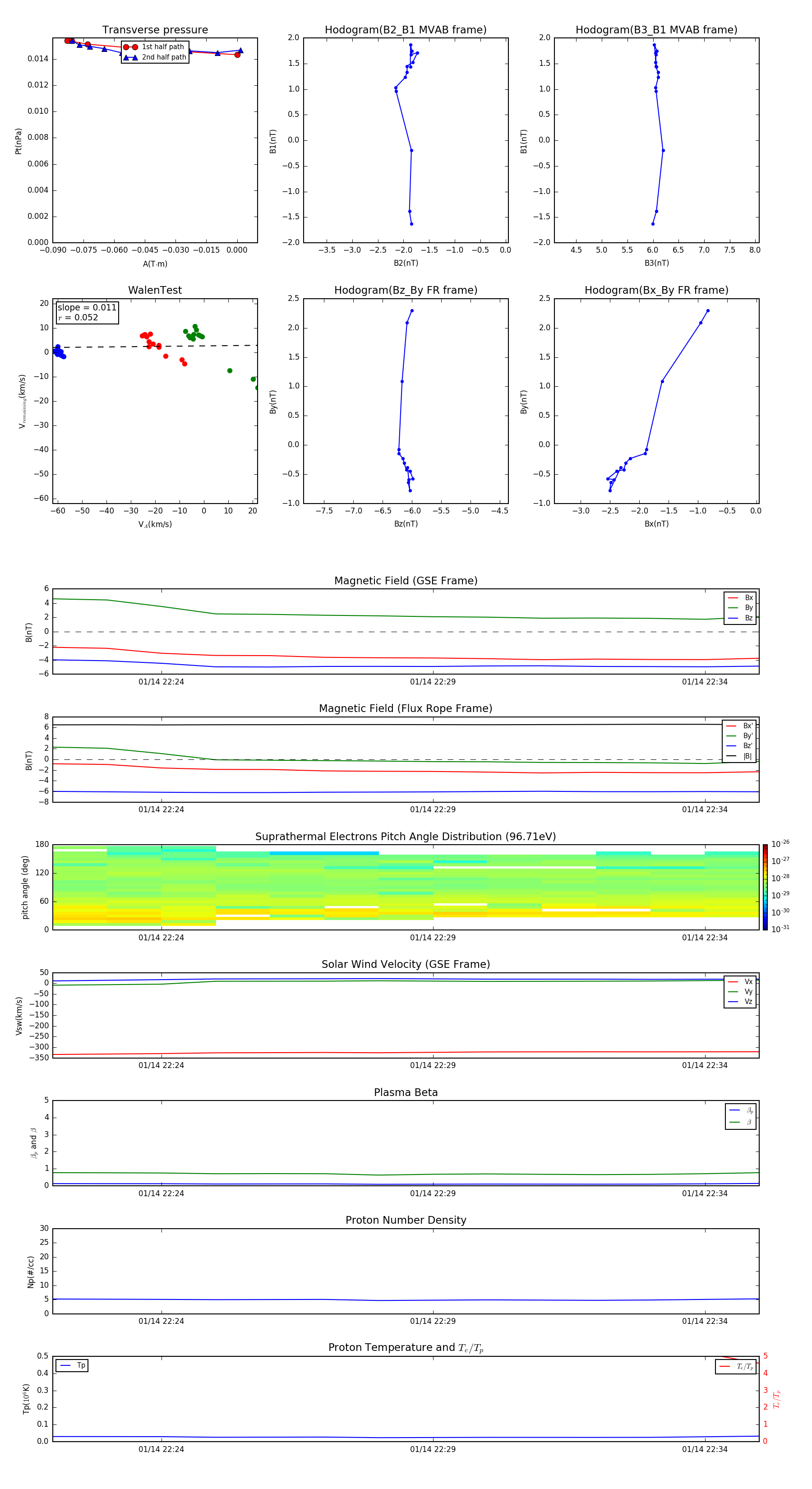Select the "2nd half path" legend entry

(155, 57)
